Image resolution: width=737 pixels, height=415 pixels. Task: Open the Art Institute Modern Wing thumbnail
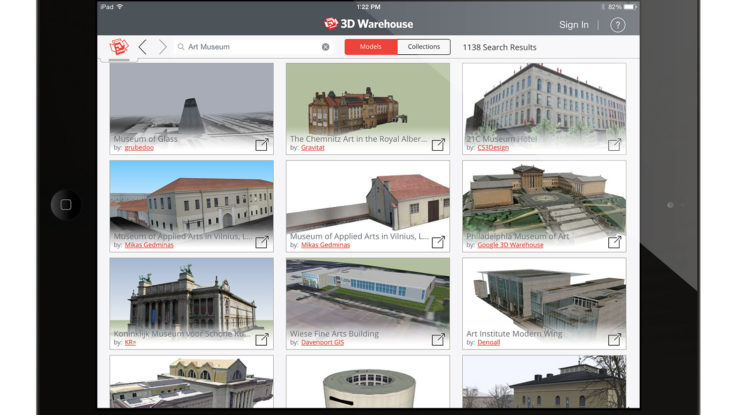544,303
